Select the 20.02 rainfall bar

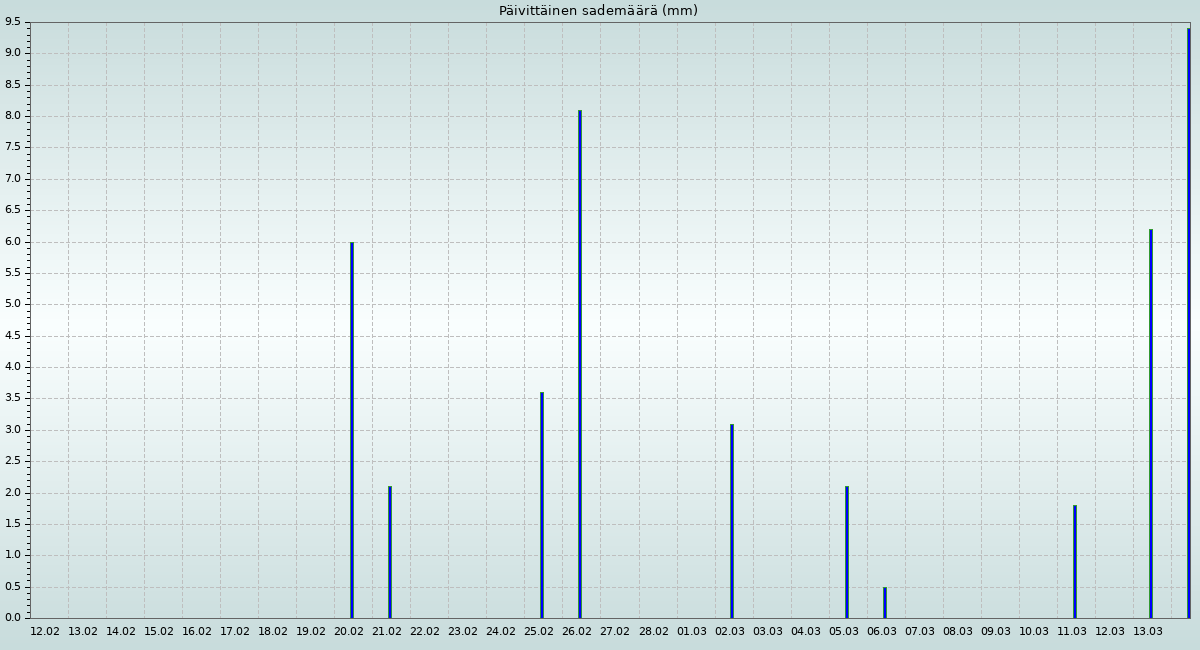pos(352,430)
